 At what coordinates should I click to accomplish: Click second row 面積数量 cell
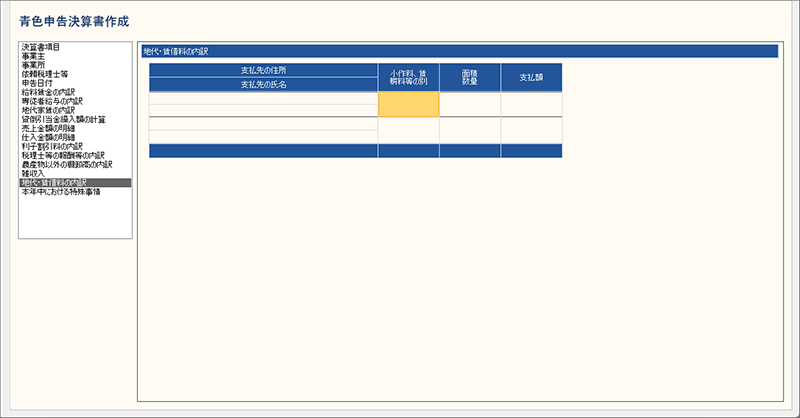coord(470,131)
